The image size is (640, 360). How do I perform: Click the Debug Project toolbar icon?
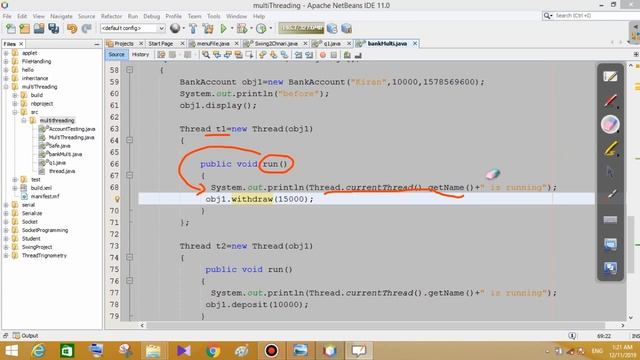coord(242,29)
